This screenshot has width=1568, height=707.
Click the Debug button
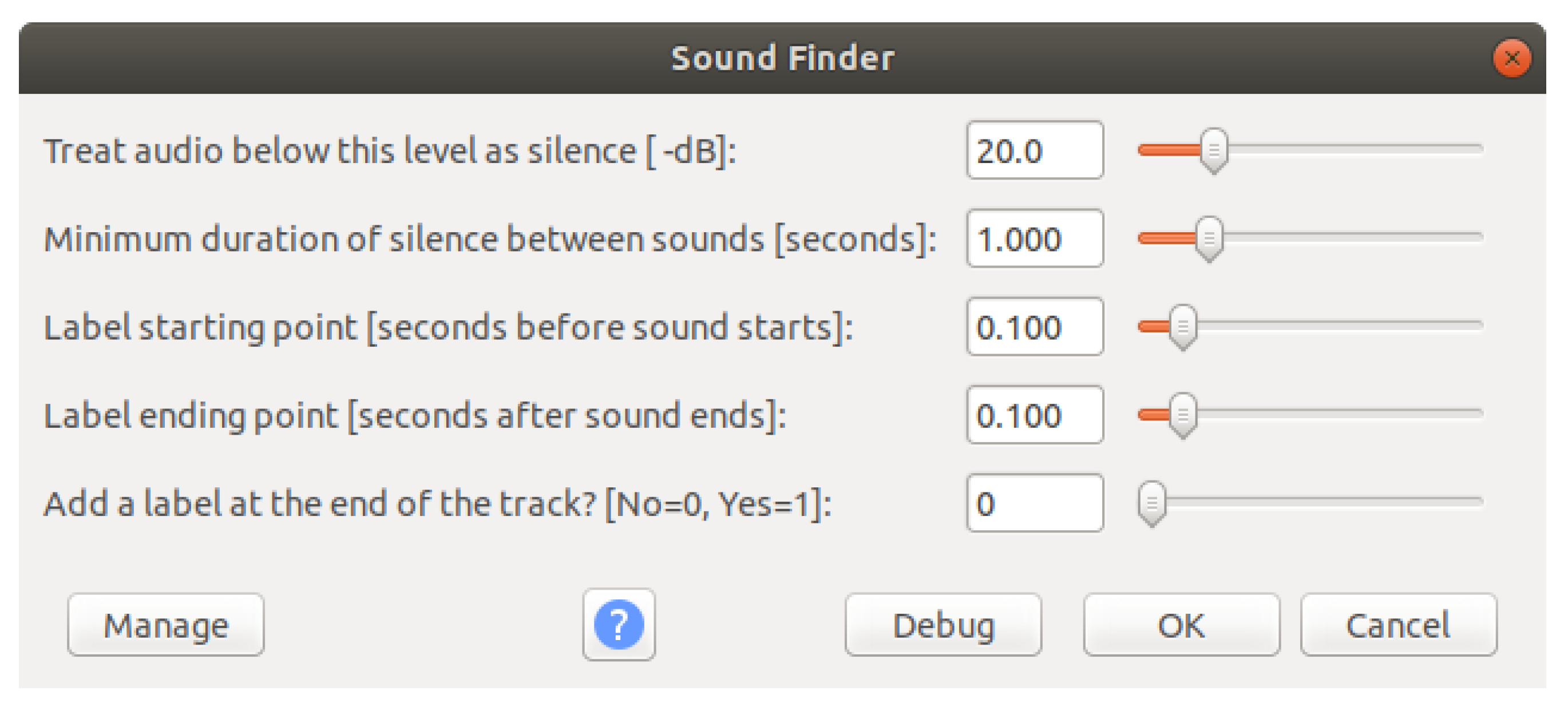click(x=943, y=624)
